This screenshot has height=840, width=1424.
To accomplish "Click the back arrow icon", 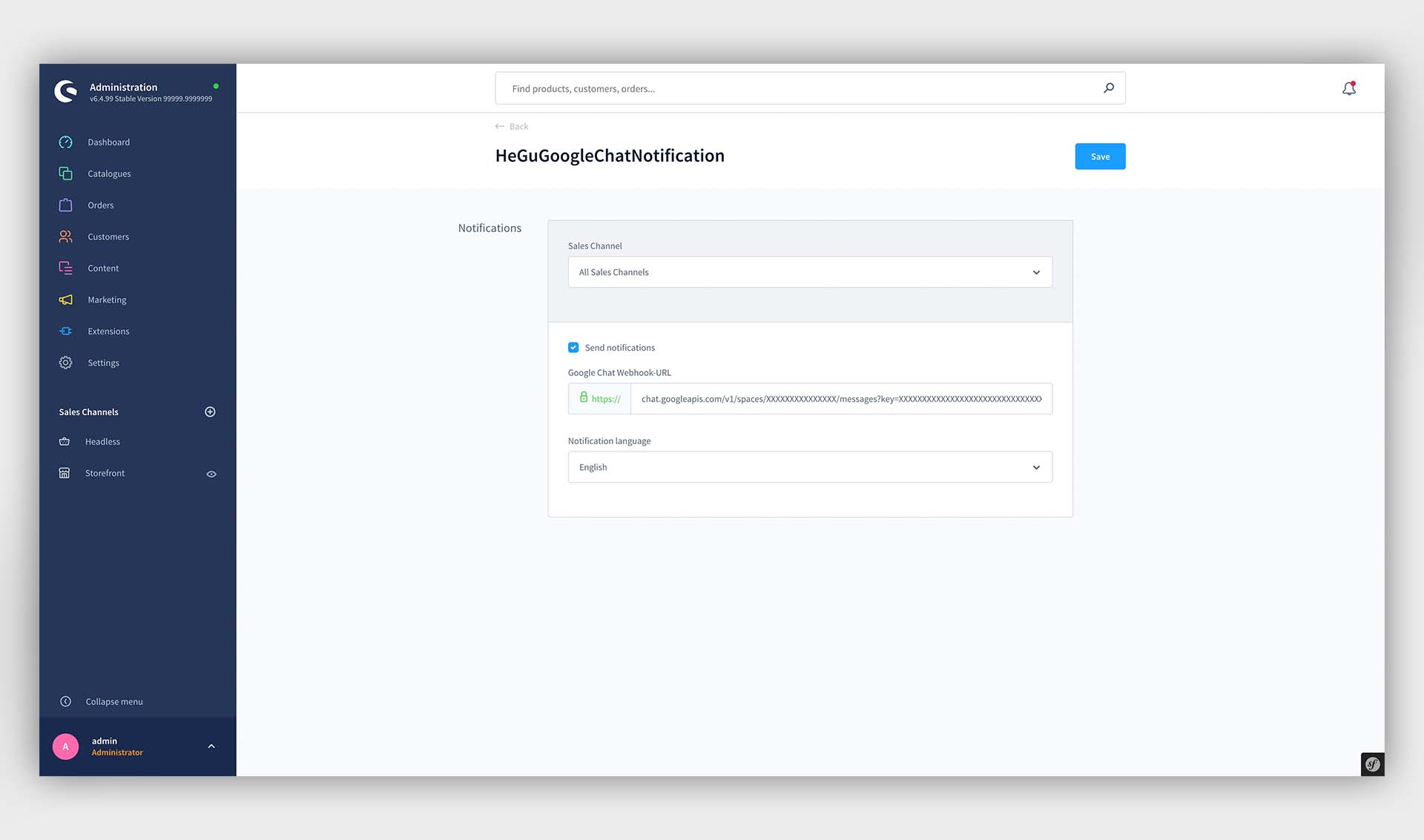I will pyautogui.click(x=500, y=126).
